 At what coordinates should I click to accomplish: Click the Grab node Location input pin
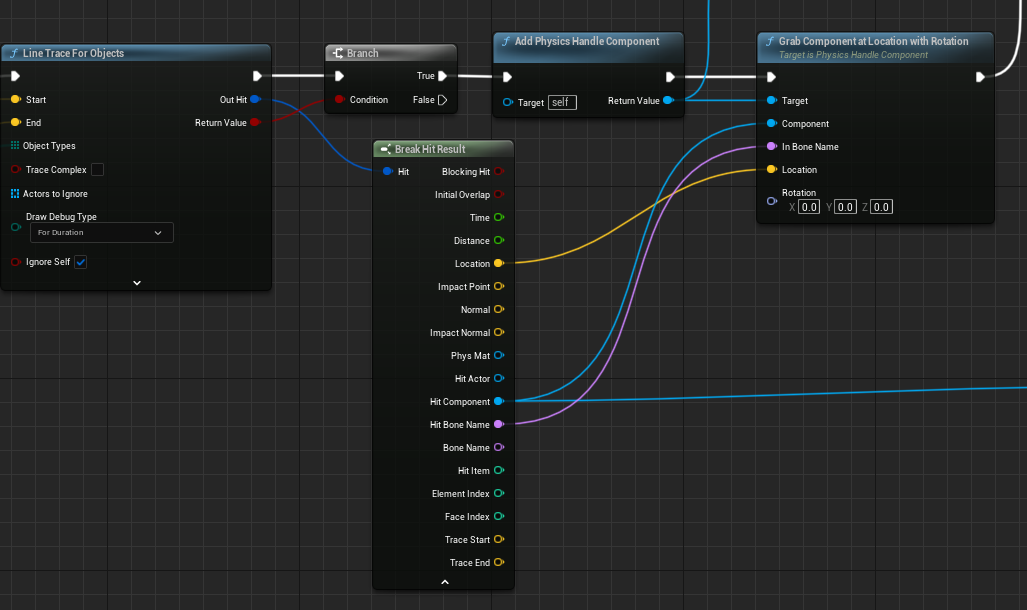point(772,170)
